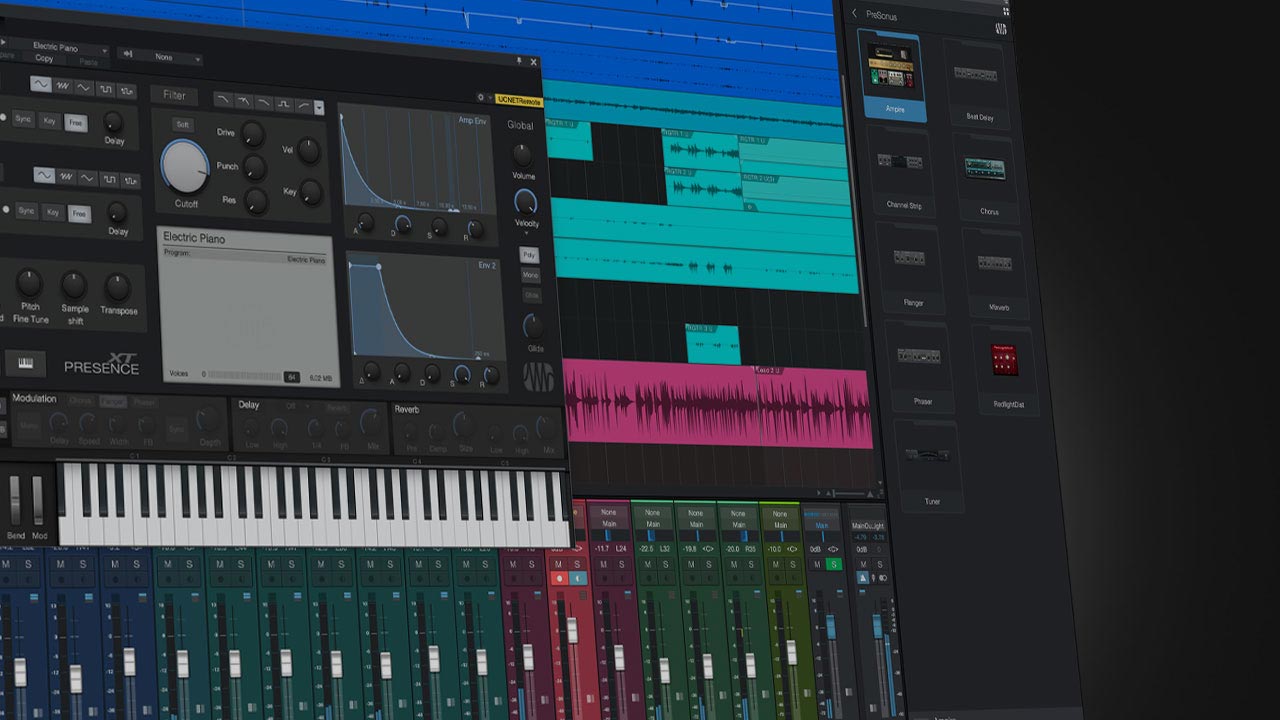
Task: Toggle Free in the upper LFO section
Action: click(x=75, y=122)
